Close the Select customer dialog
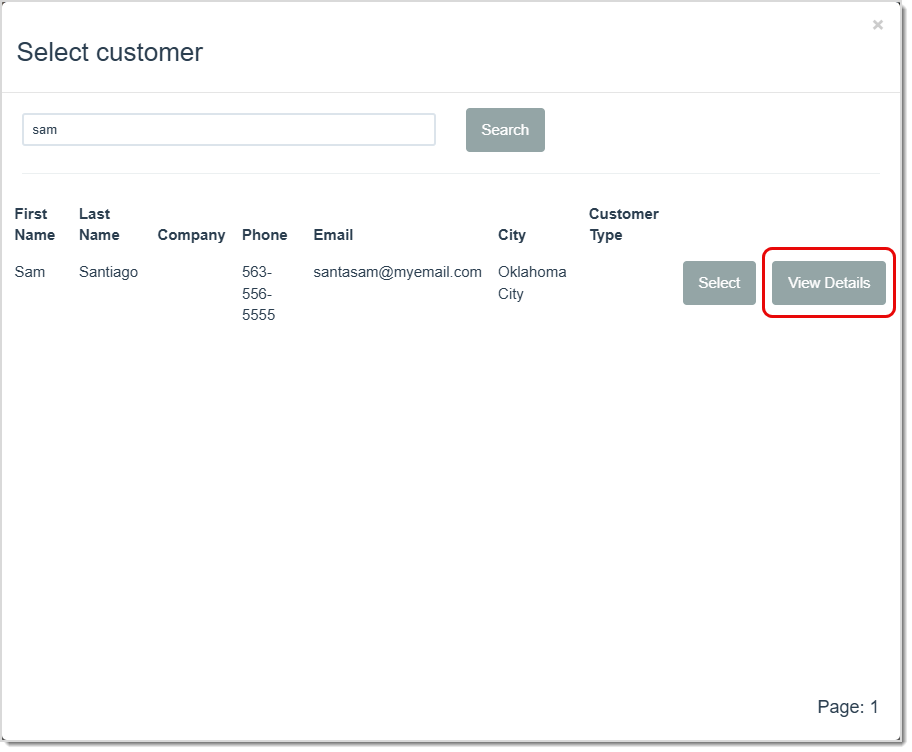 [x=877, y=24]
